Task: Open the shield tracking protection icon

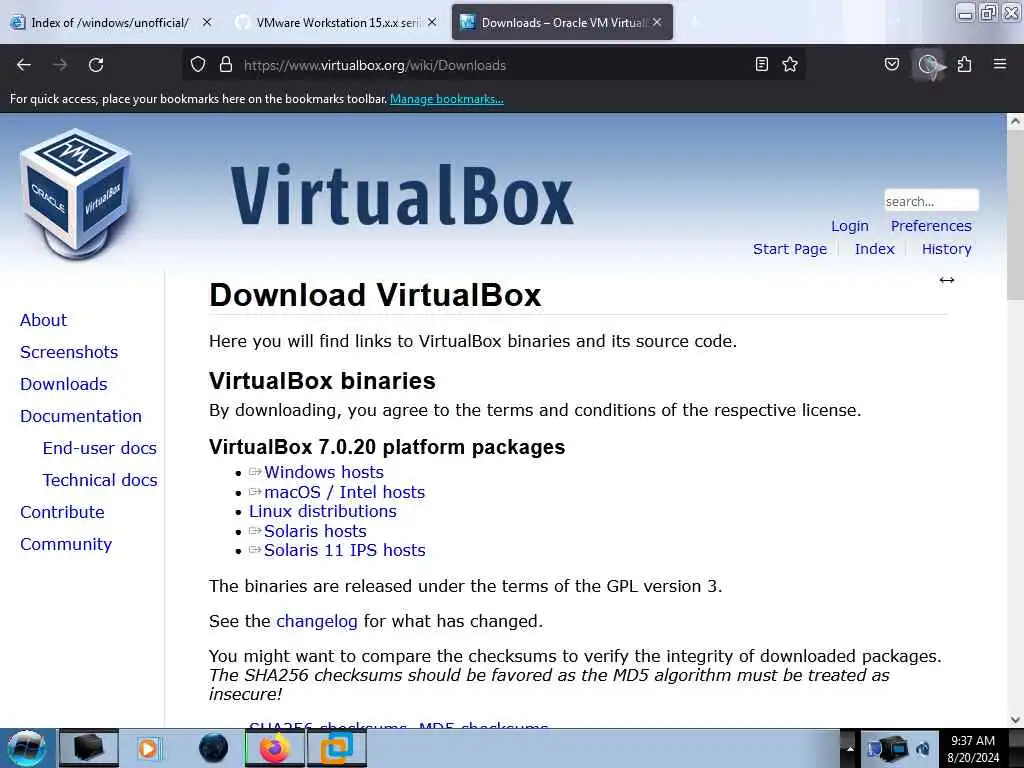Action: coord(198,65)
